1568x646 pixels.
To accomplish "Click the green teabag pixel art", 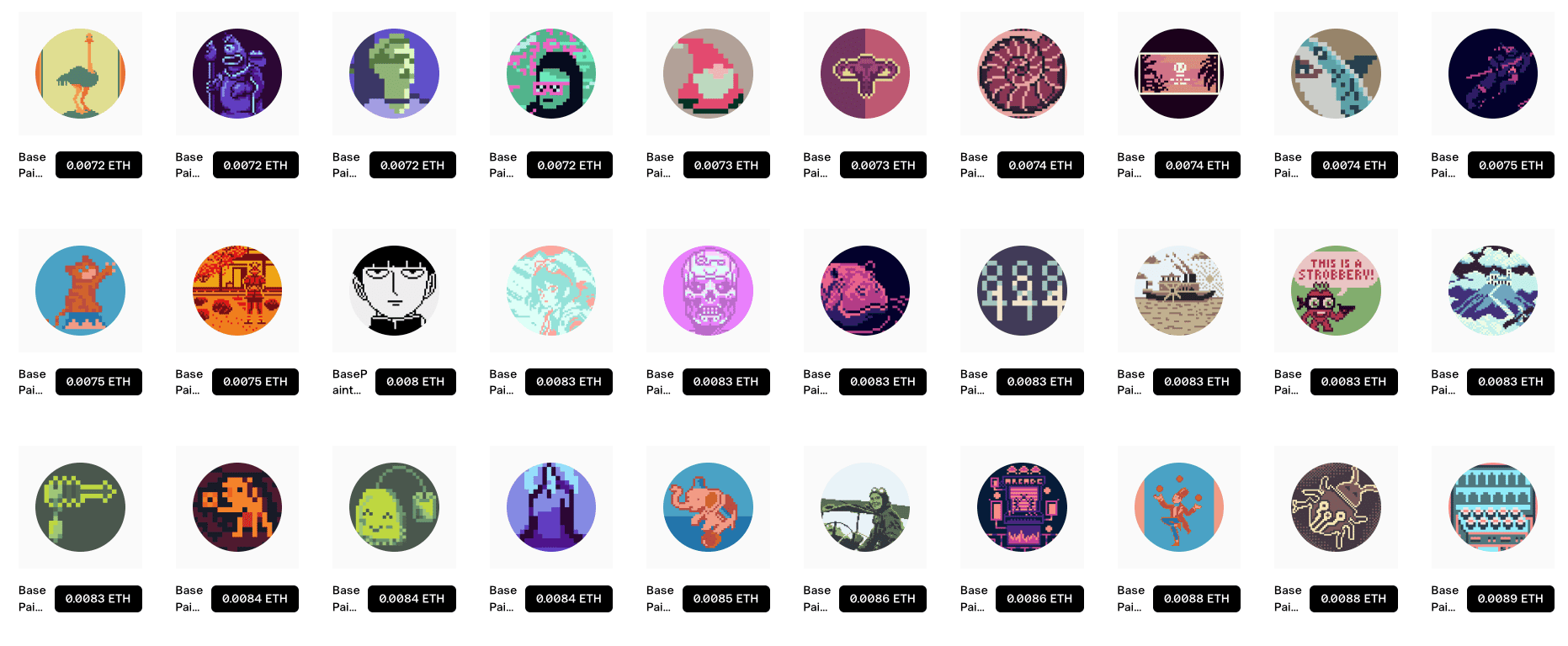I will [394, 507].
